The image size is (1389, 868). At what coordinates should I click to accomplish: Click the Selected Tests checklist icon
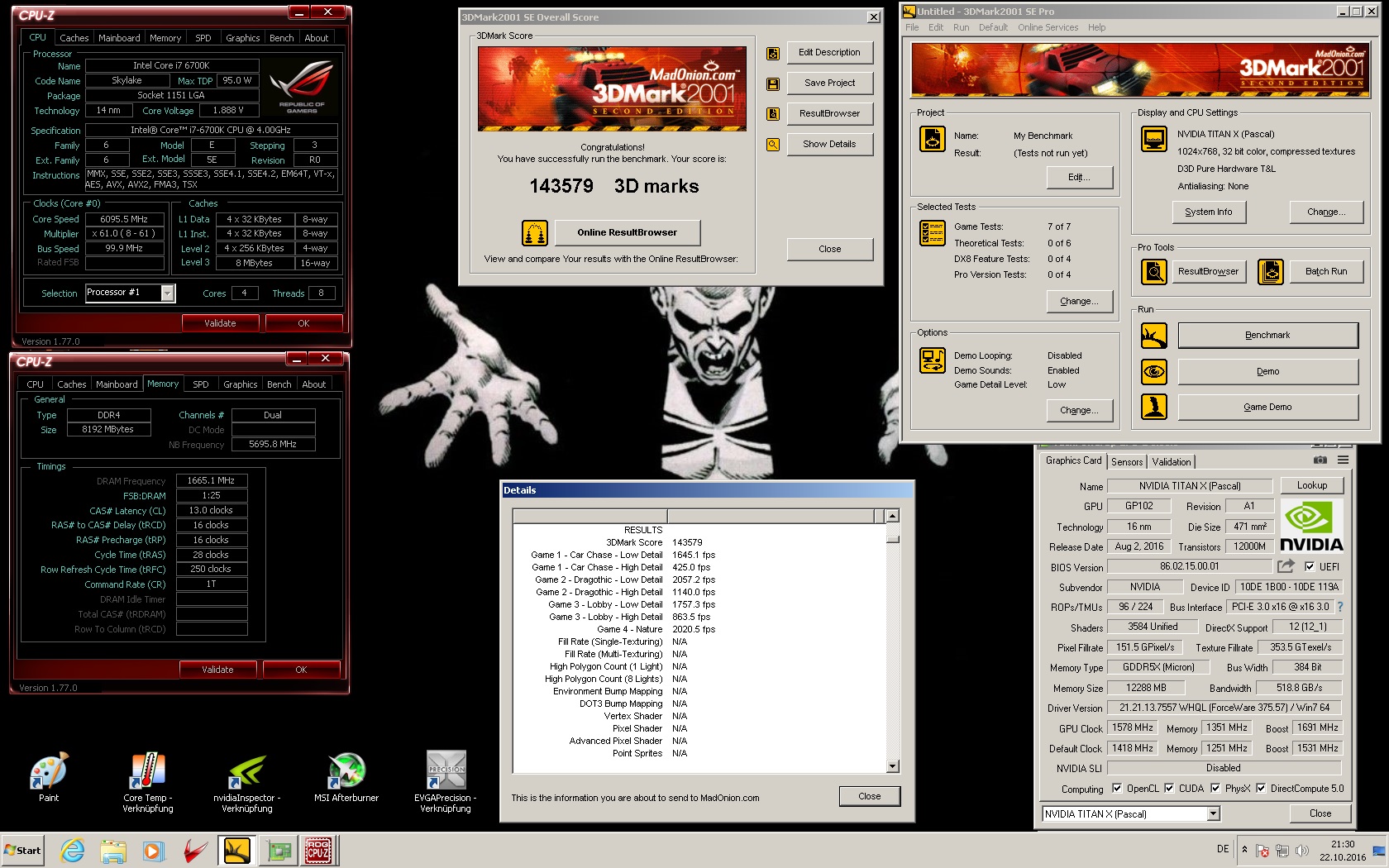click(x=933, y=233)
